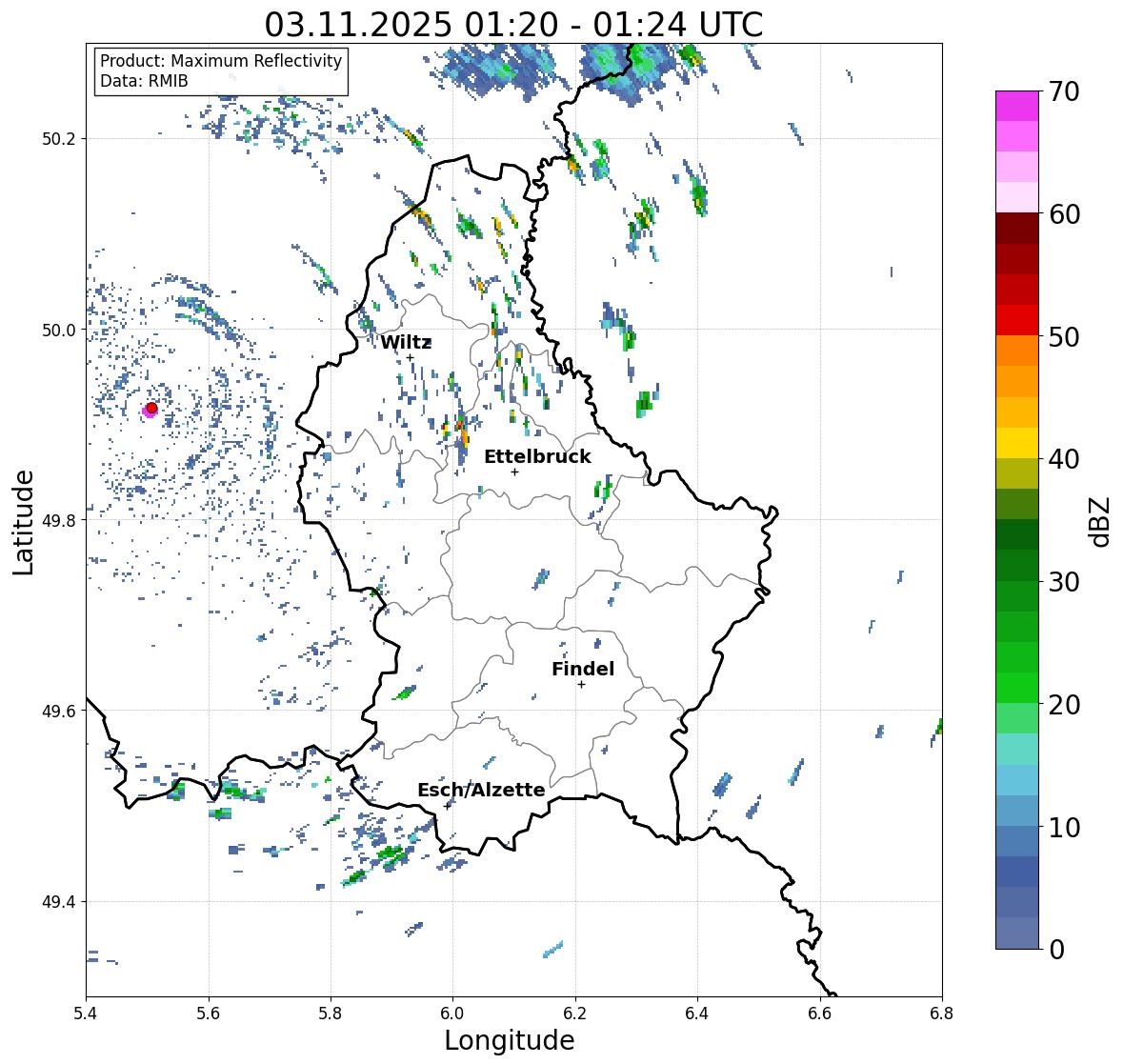This screenshot has height=1064, width=1123.
Task: Select the Wiltz city label
Action: tap(406, 342)
